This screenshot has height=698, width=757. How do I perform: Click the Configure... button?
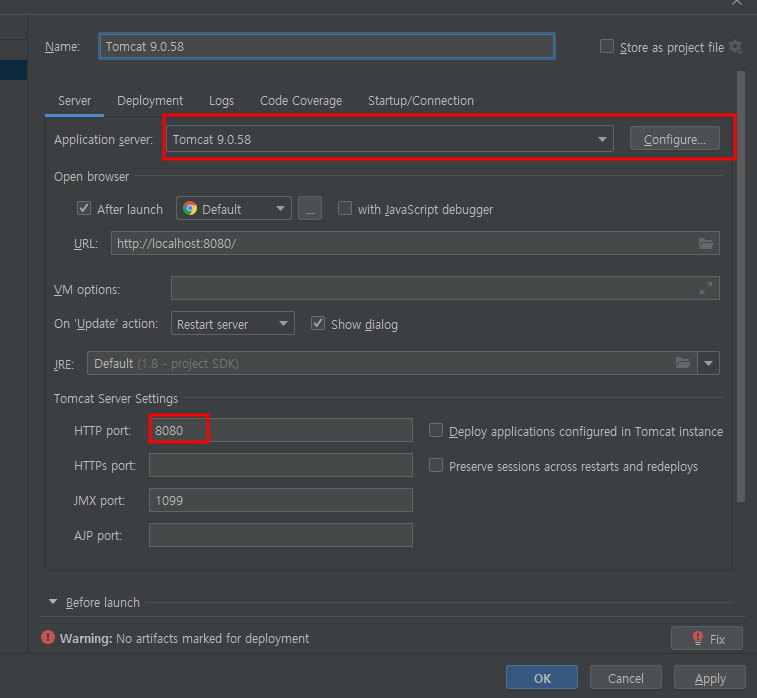point(674,139)
